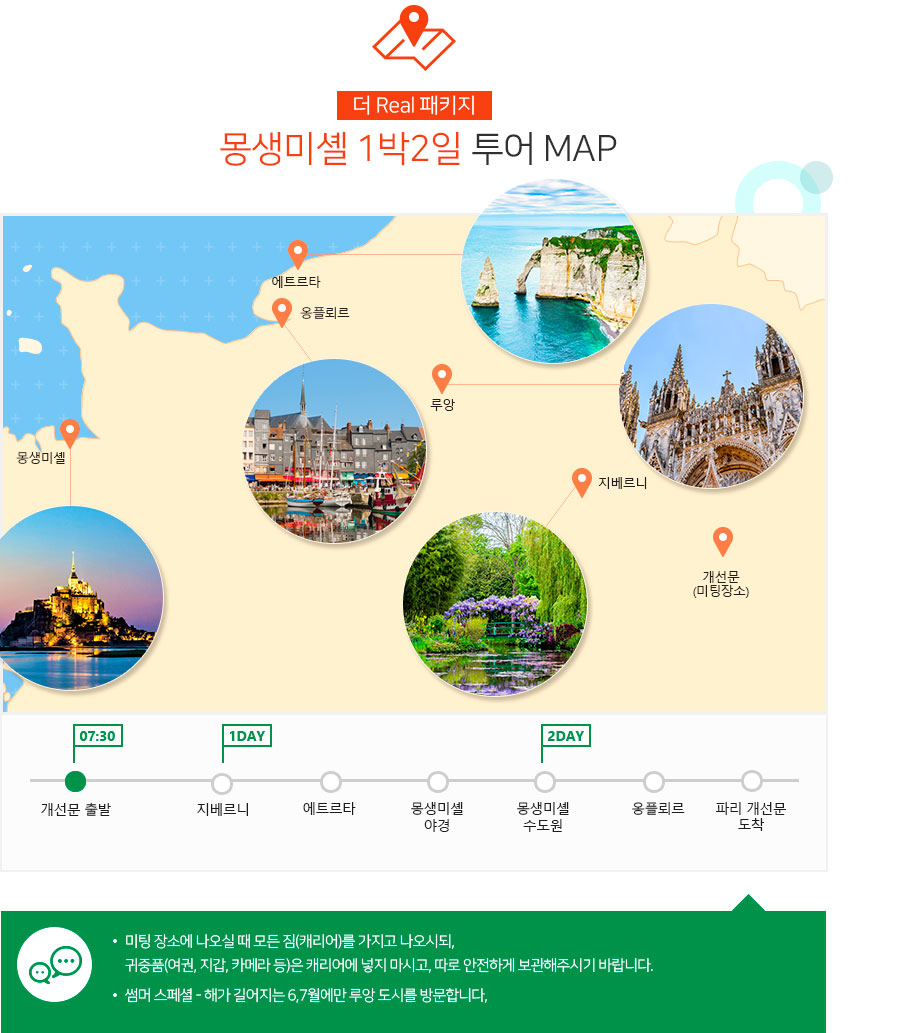Screen dimensions: 900x1033
Task: Select the 몽생미셸 야경 timeline stop circle
Action: [x=437, y=782]
